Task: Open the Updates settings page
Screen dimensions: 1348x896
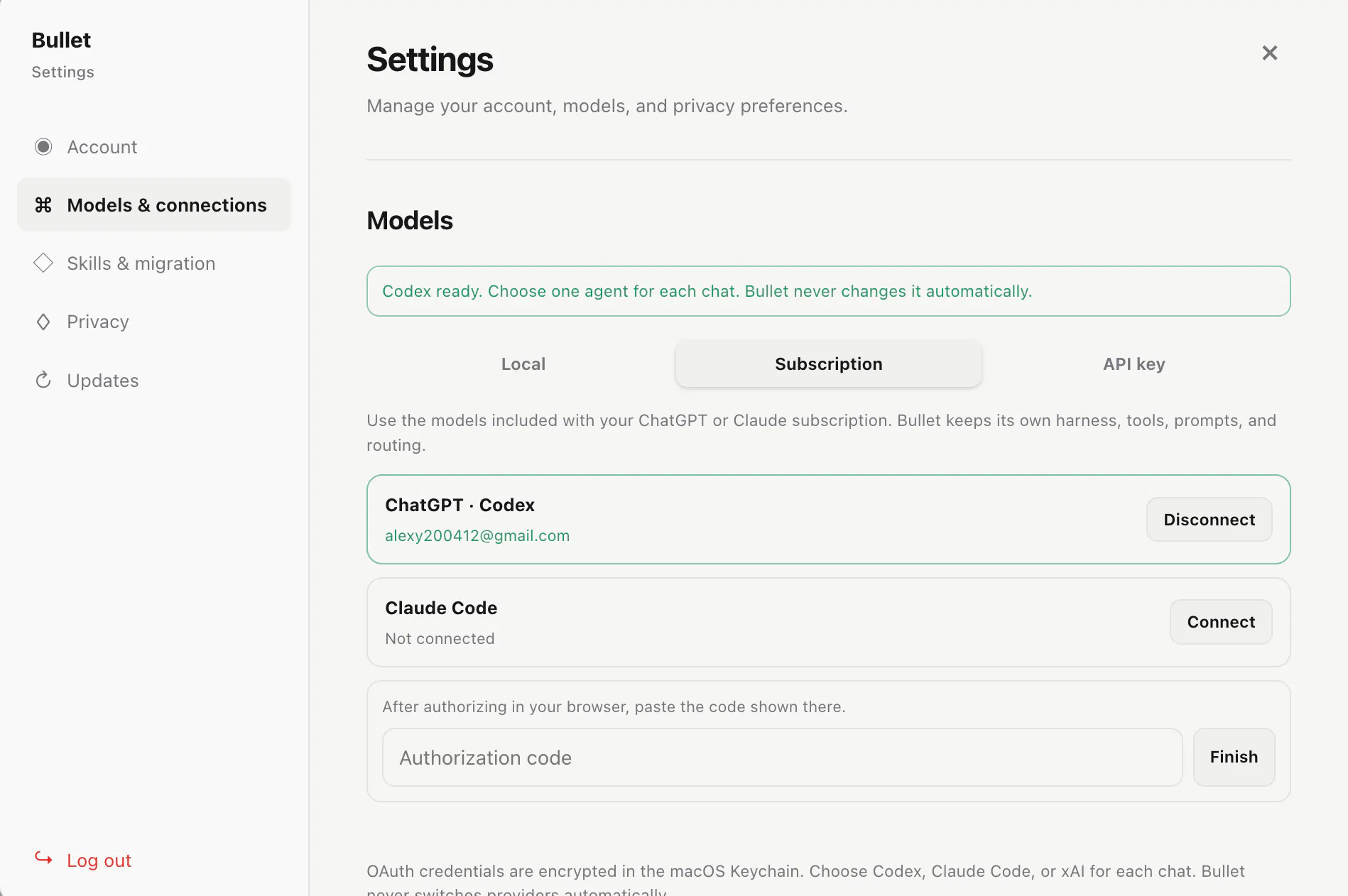Action: click(x=154, y=381)
